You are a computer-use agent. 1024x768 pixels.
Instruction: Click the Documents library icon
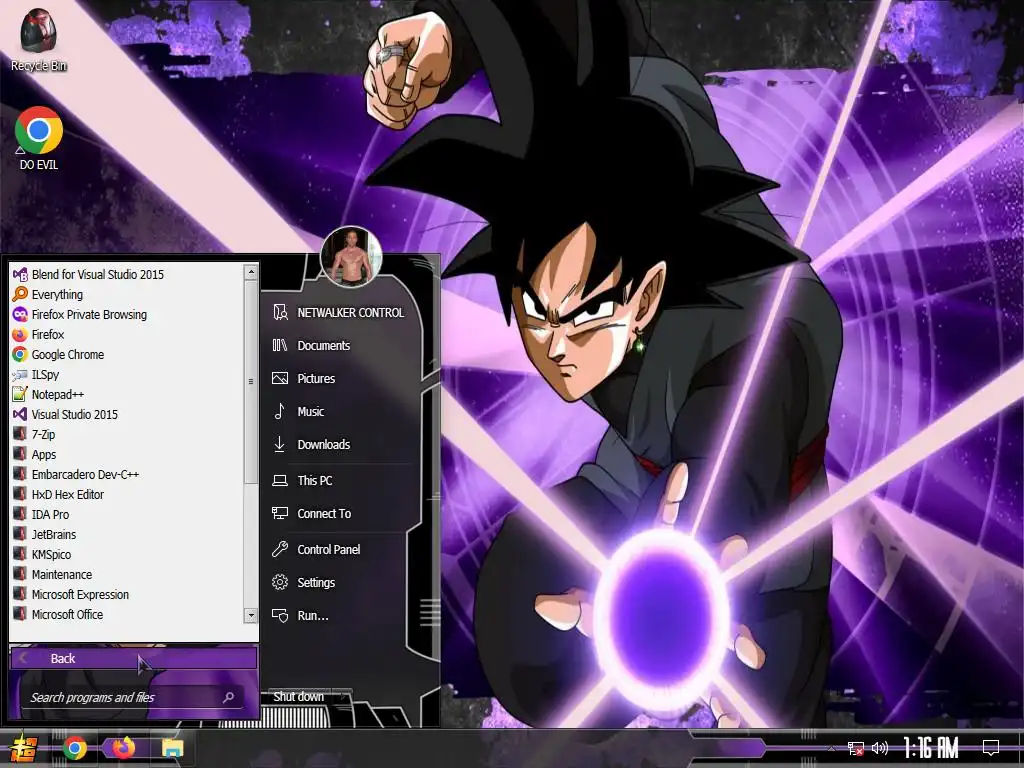280,345
